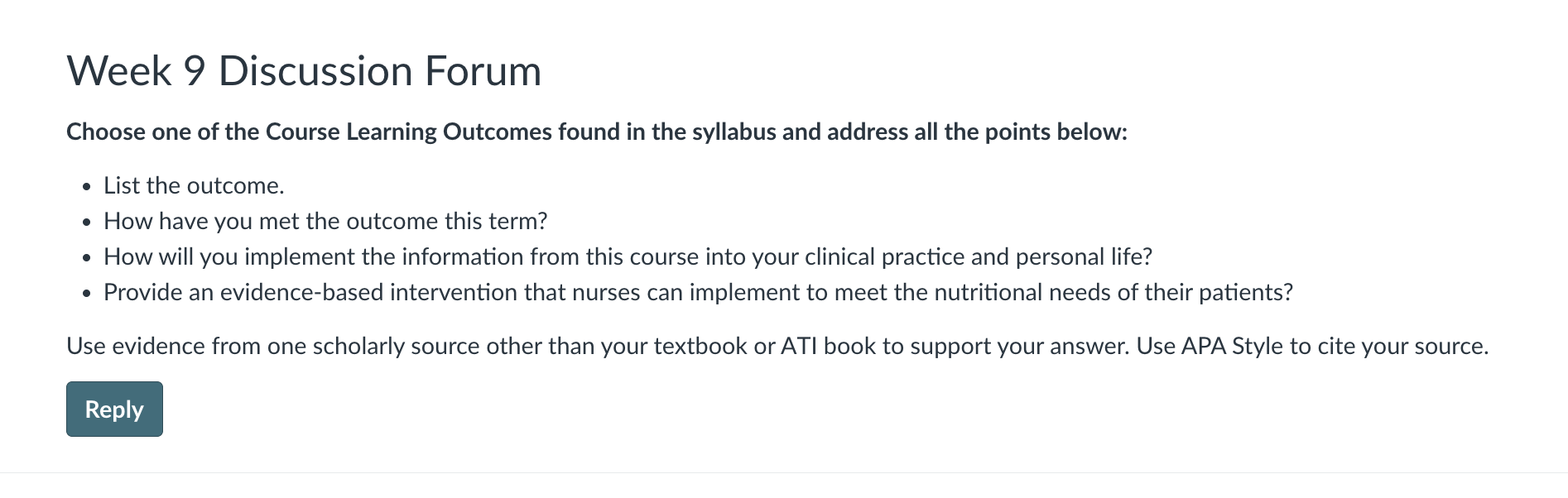This screenshot has height=498, width=1568.
Task: Click the bold Course Learning Outcomes instruction line
Action: (597, 132)
